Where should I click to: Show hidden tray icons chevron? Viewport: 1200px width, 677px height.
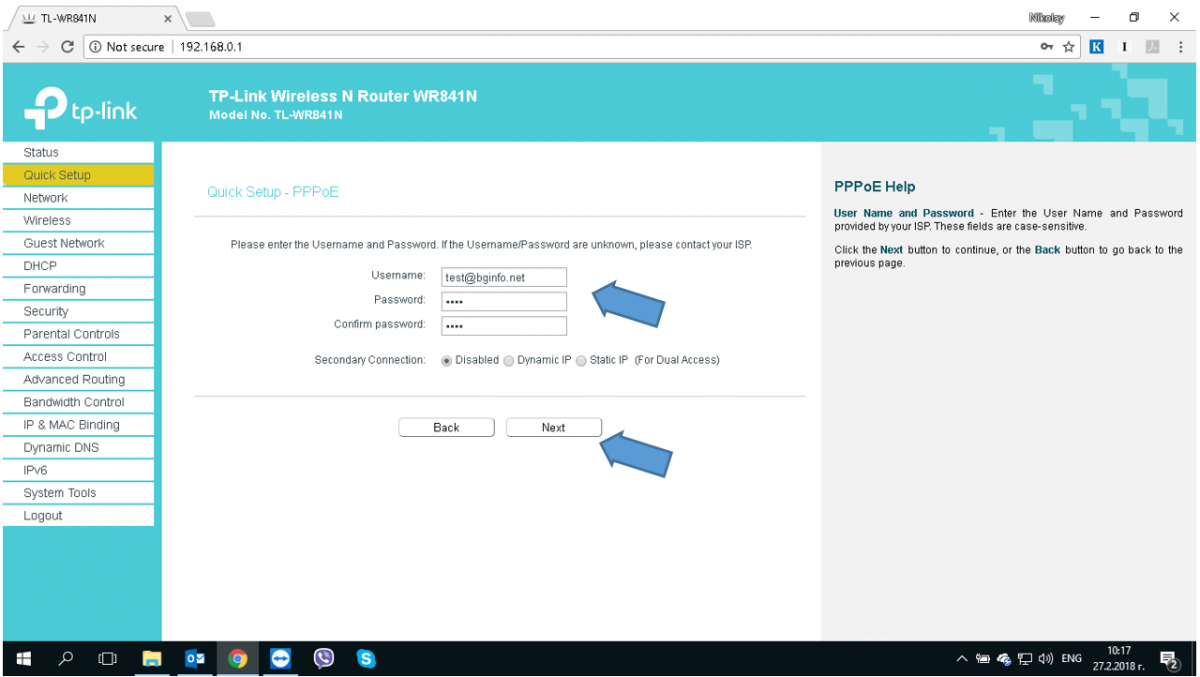tap(962, 659)
